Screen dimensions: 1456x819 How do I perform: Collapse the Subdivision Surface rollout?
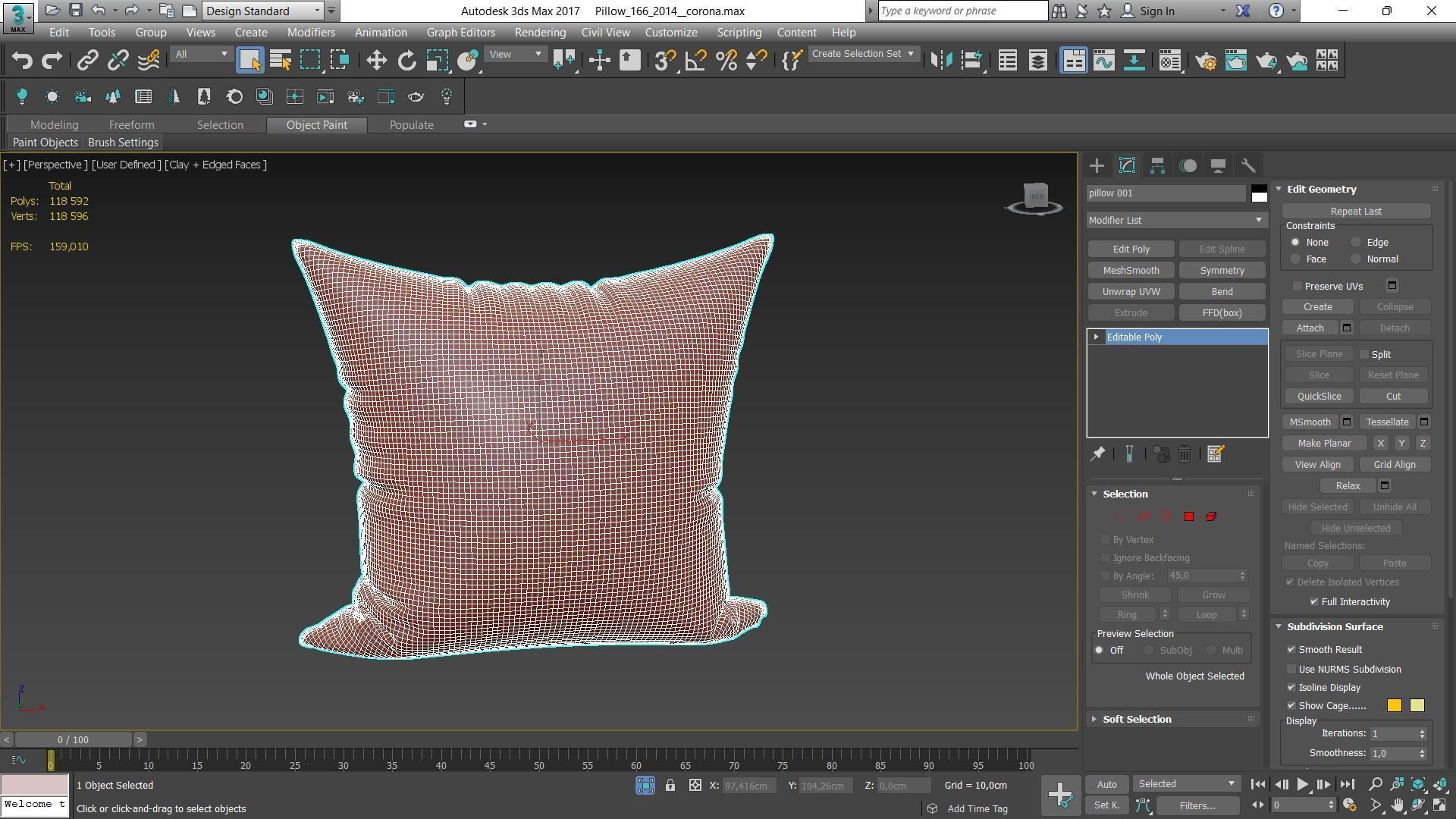(1334, 627)
